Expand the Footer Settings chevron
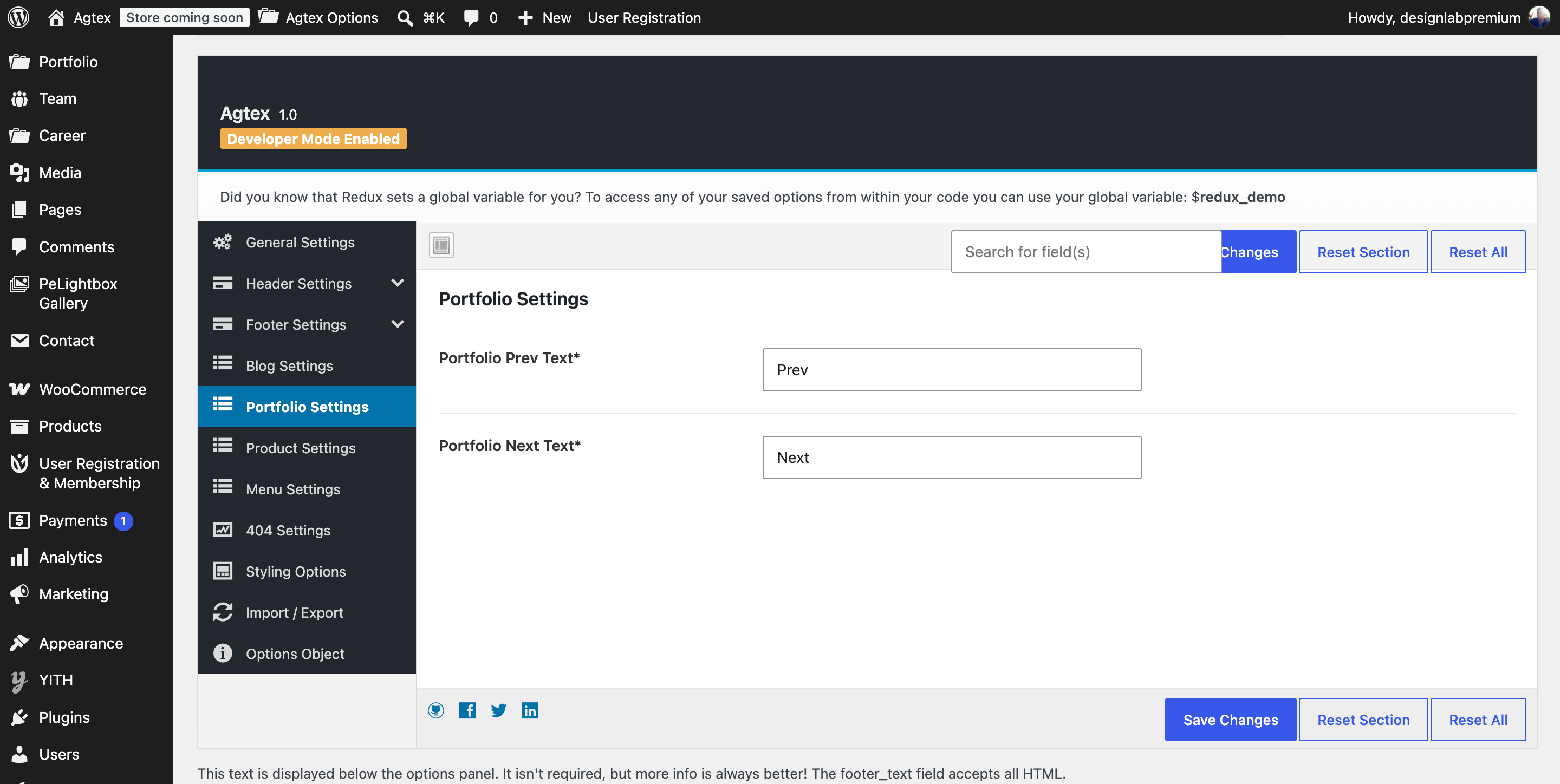 coord(397,324)
